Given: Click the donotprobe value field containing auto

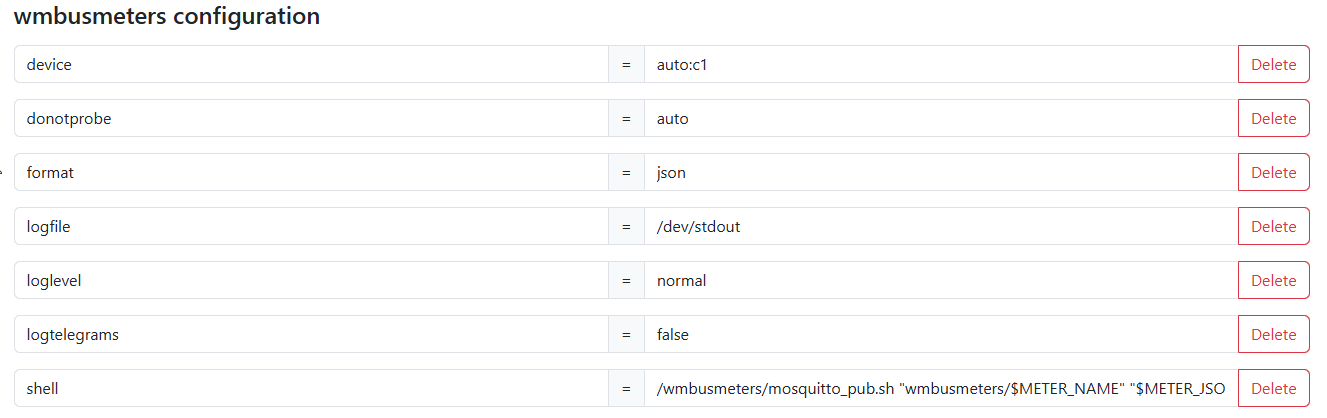Looking at the screenshot, I should coord(940,118).
